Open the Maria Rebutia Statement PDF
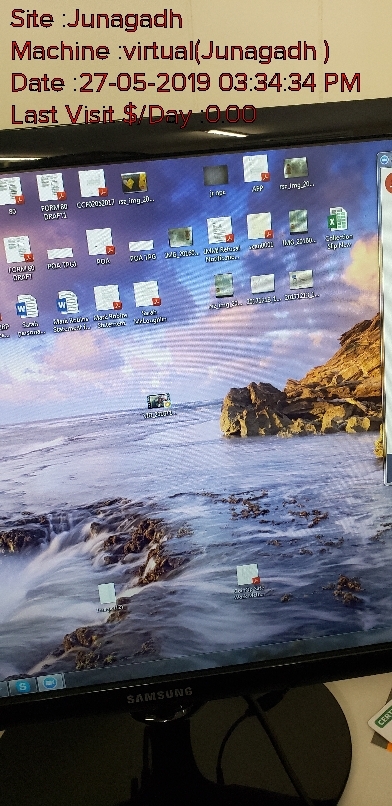Screen dimensions: 392x806 point(108,306)
